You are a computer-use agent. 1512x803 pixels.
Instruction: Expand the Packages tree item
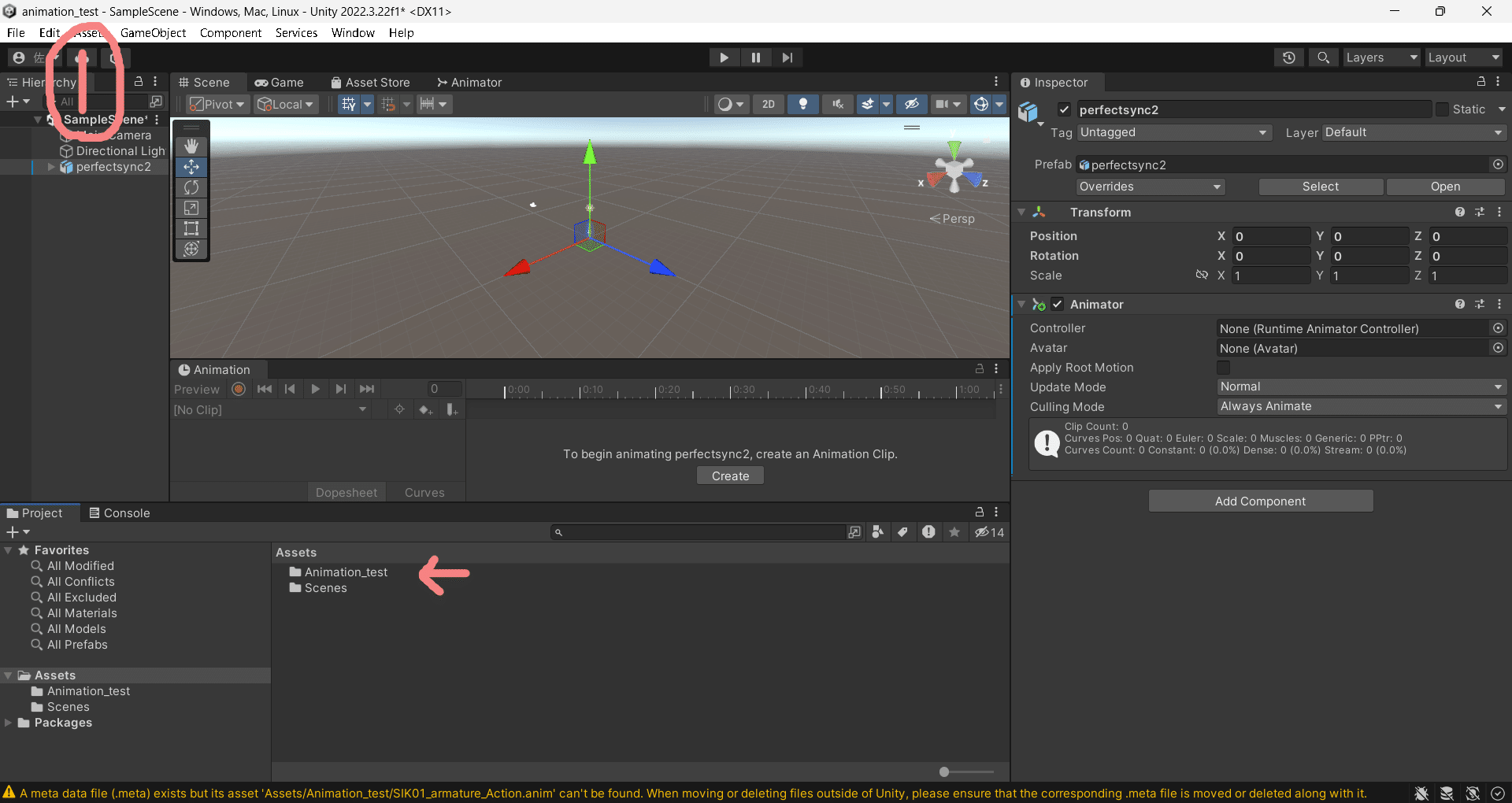[8, 723]
